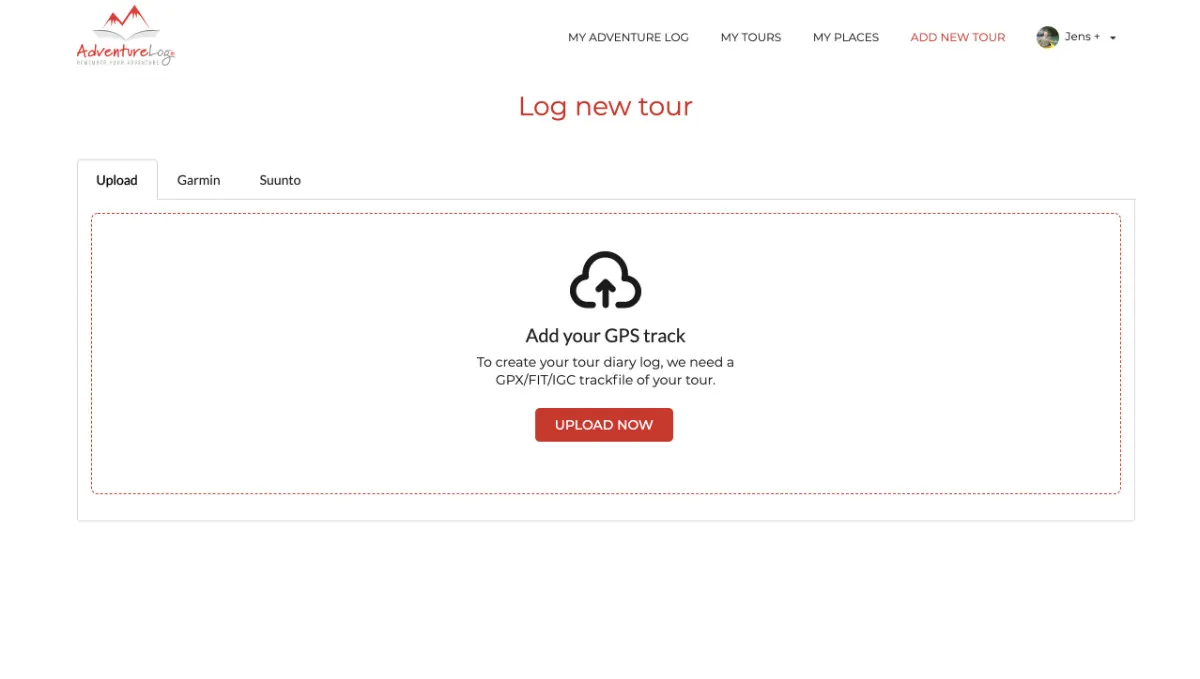Go to My Tours
The height and width of the screenshot is (679, 1200).
pyautogui.click(x=750, y=37)
